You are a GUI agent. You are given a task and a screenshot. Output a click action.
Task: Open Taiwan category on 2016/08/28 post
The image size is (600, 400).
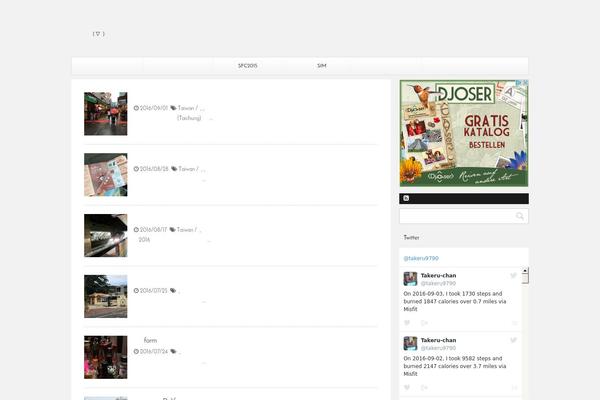[187, 169]
